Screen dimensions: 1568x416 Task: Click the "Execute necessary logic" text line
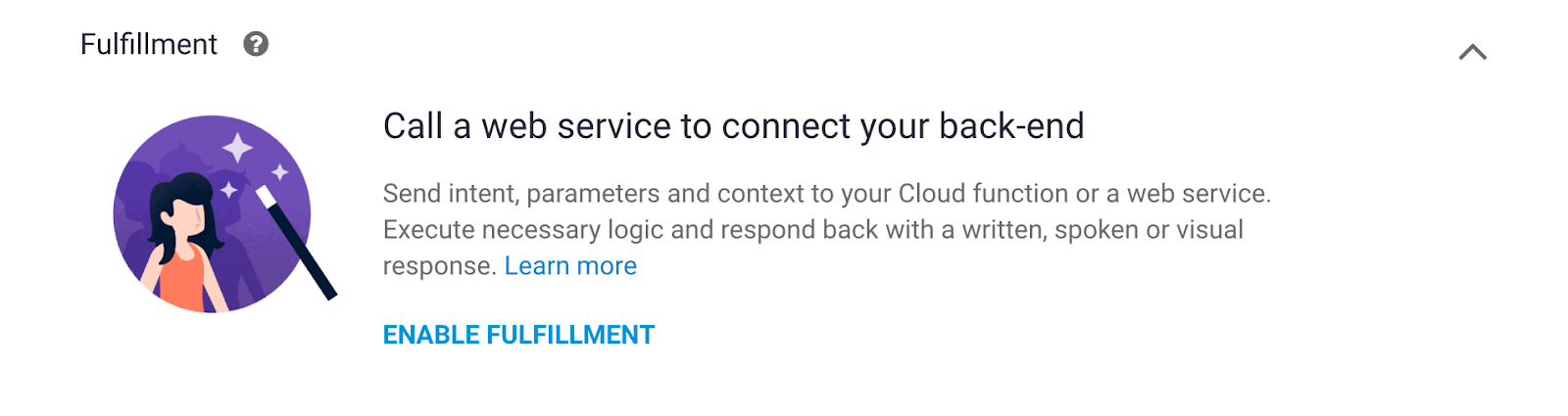812,230
